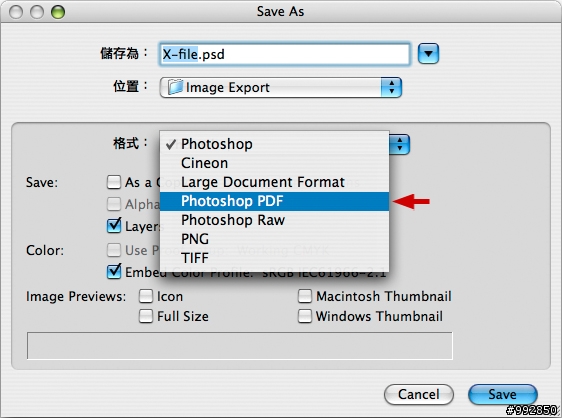Click the Cancel button
Viewport: 562px width, 418px height.
tap(419, 394)
